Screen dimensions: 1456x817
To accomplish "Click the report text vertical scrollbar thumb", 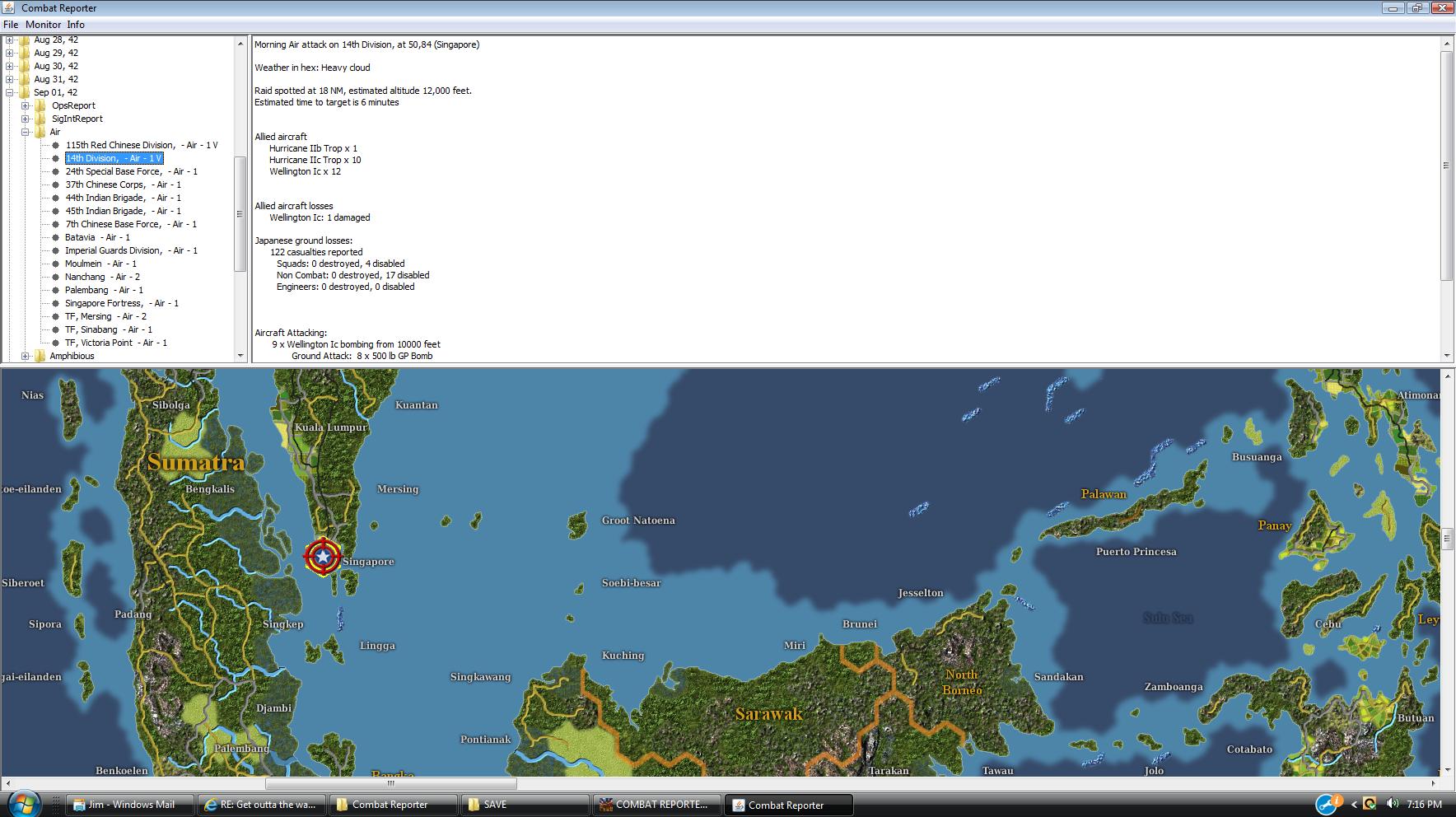I will [x=1446, y=165].
